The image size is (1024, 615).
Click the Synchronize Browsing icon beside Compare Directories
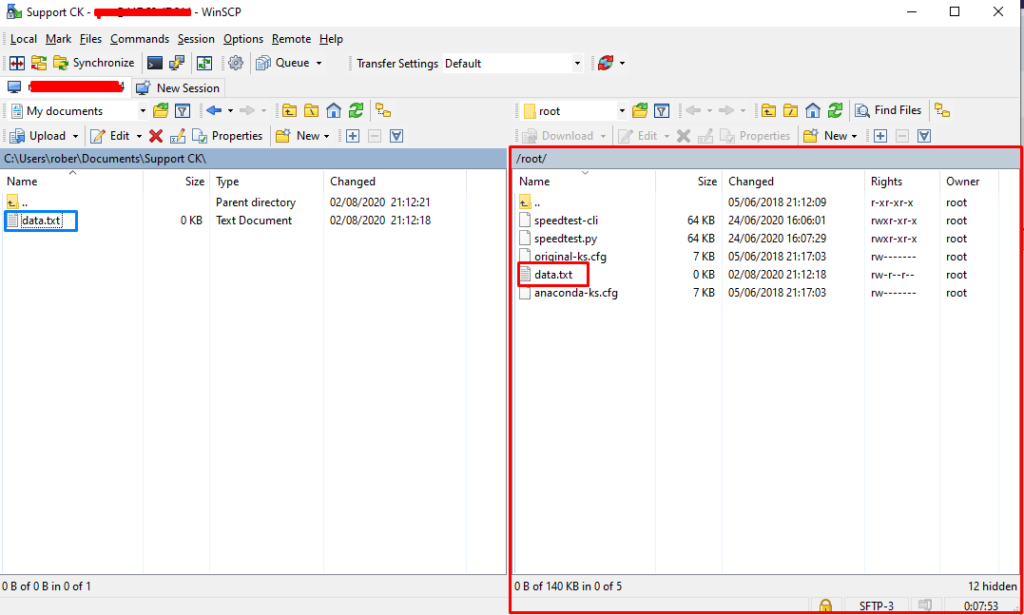[39, 63]
